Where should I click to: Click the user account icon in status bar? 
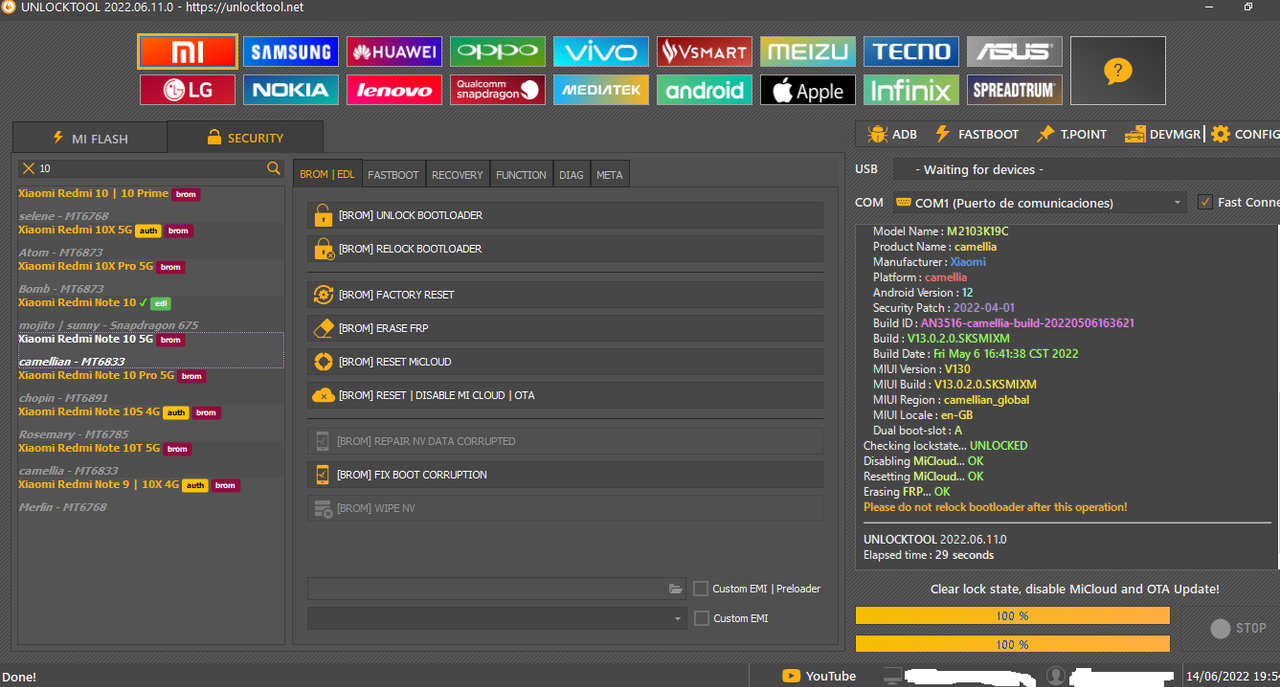1054,676
